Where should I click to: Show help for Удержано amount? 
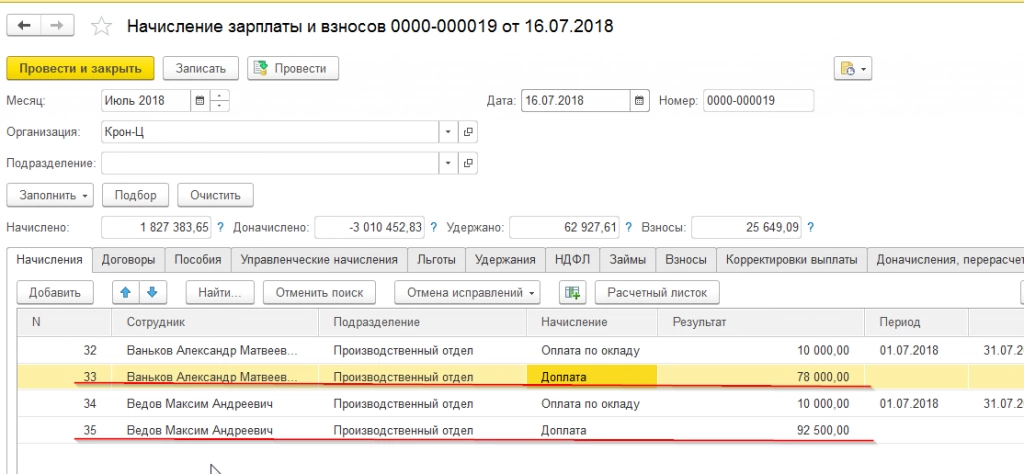point(628,227)
